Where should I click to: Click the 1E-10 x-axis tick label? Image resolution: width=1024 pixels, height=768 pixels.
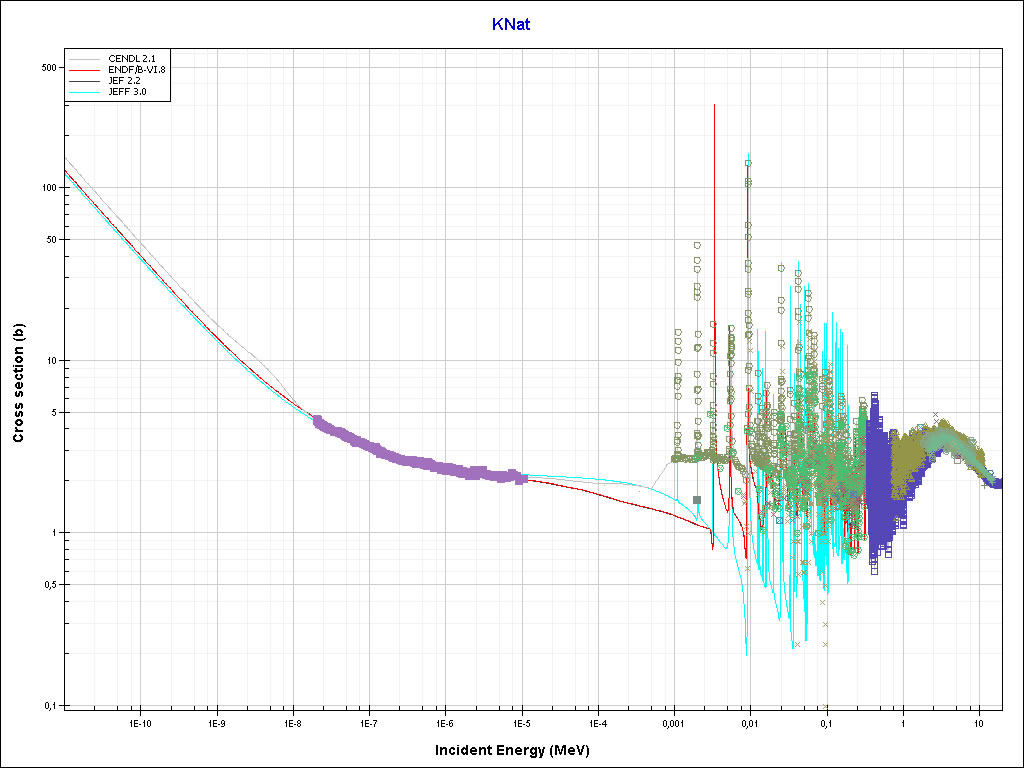(x=140, y=722)
